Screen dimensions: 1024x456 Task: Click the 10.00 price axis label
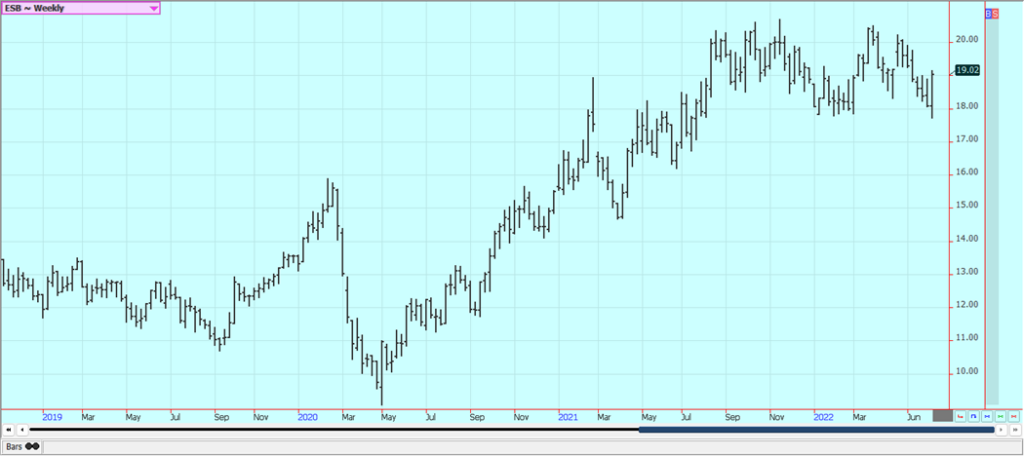click(967, 371)
